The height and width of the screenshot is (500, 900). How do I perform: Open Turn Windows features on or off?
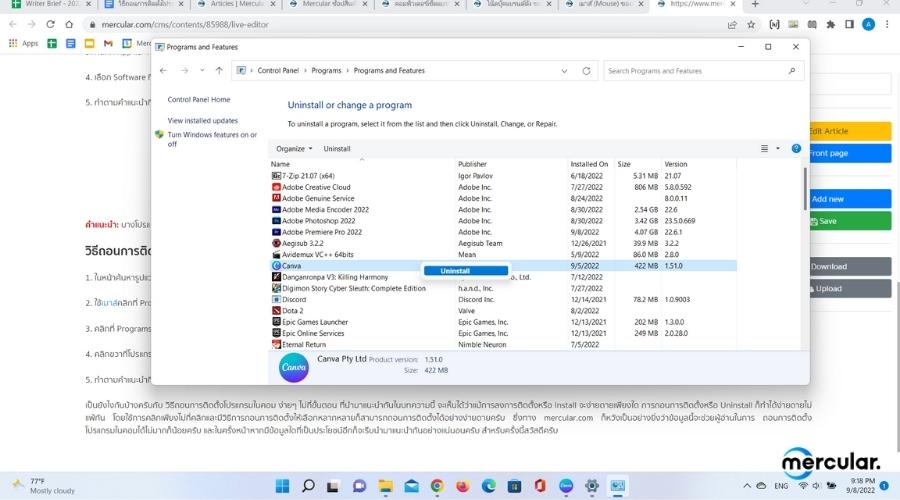[212, 139]
